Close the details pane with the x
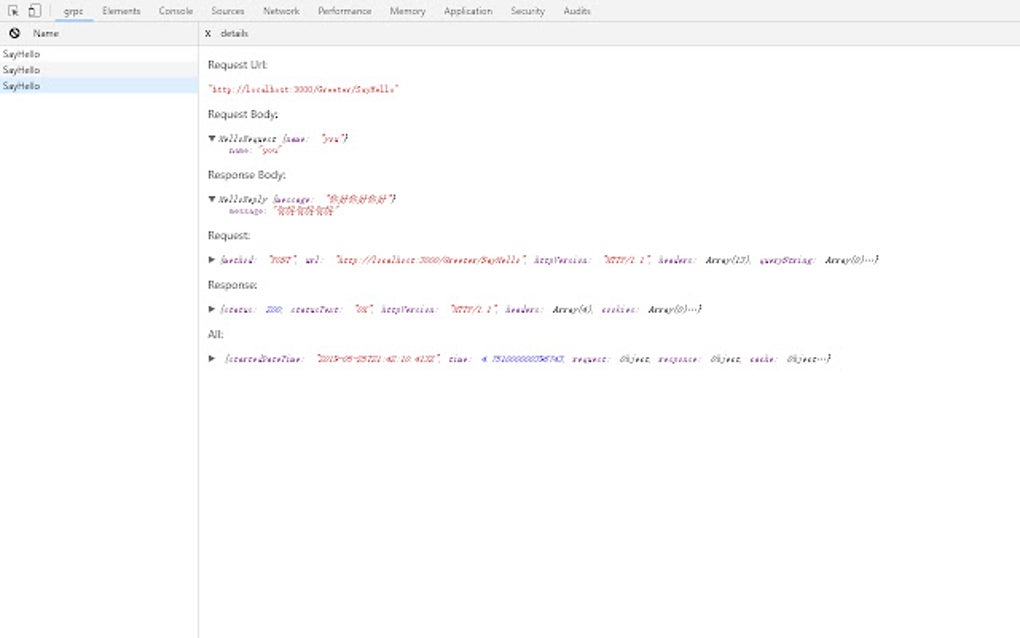The width and height of the screenshot is (1020, 638). pyautogui.click(x=208, y=33)
